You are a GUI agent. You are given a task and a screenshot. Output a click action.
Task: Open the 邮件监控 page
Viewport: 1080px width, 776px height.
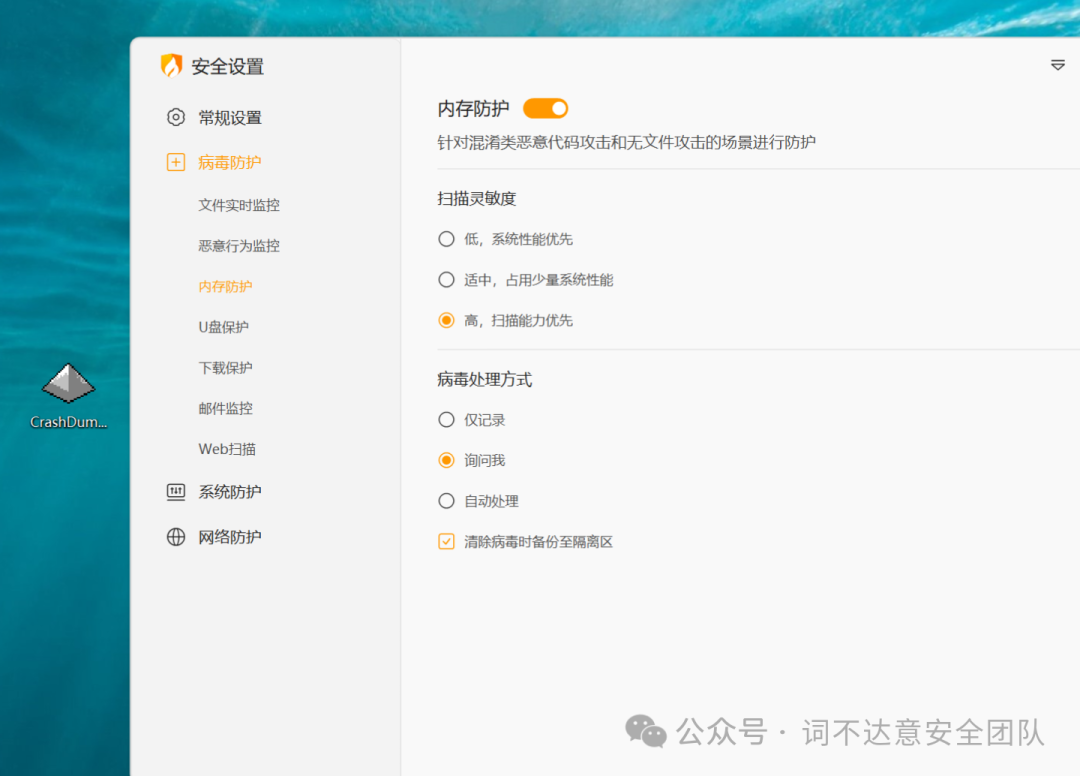(225, 408)
